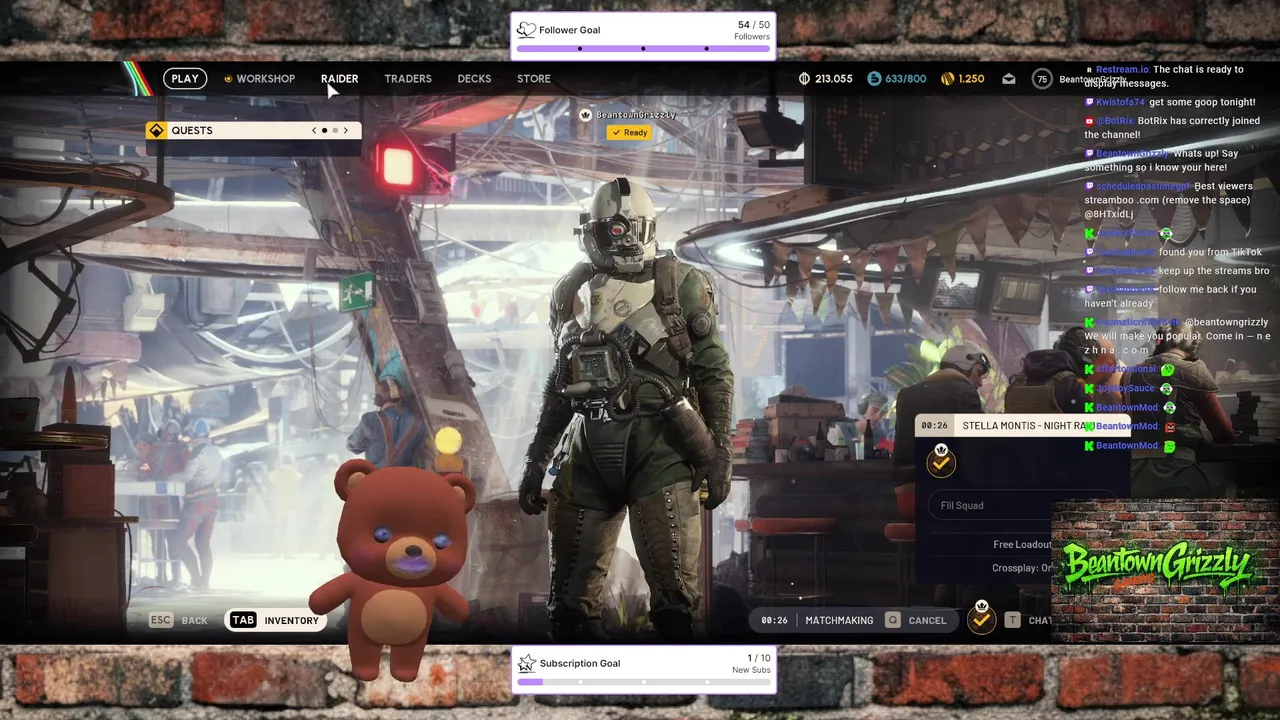1280x720 pixels.
Task: Open the DECKS tab
Action: [474, 79]
